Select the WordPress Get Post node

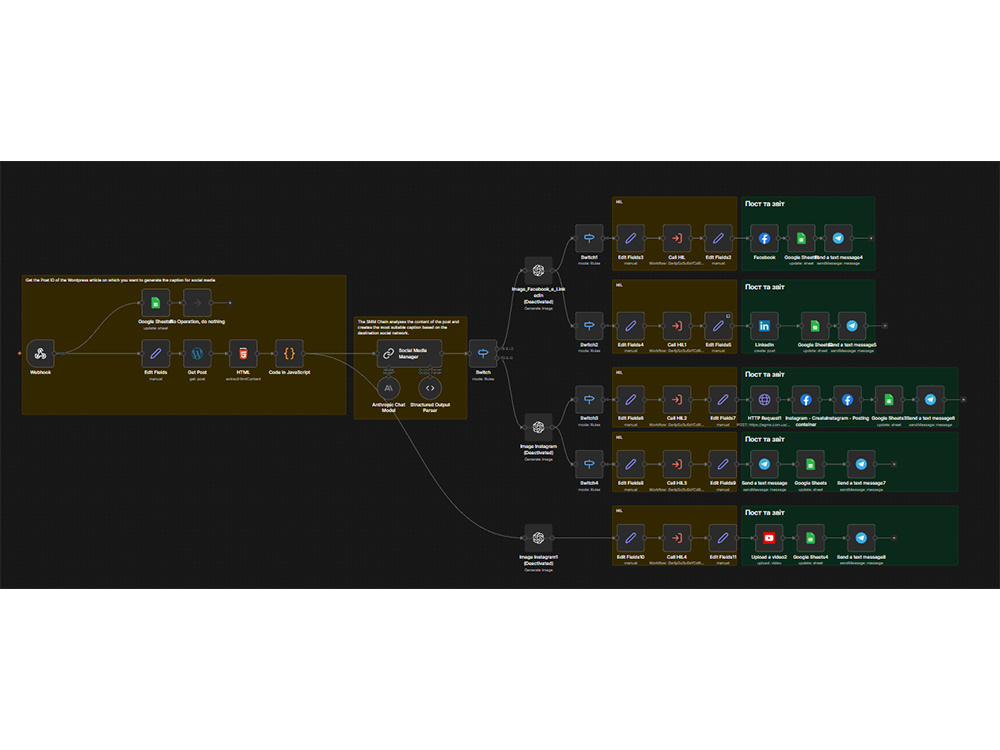click(197, 353)
